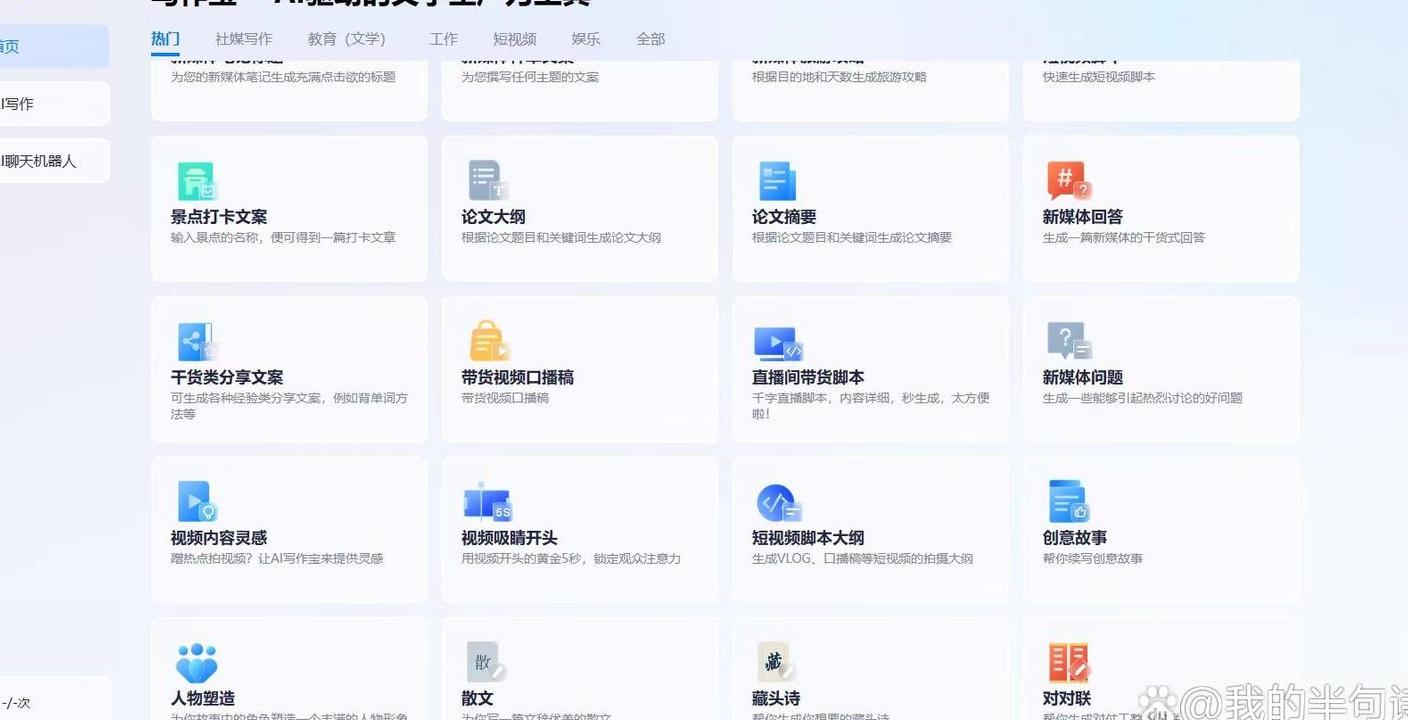The width and height of the screenshot is (1408, 720).
Task: Click description 根据论文题目和关键词生成论文摘要
Action: click(852, 238)
